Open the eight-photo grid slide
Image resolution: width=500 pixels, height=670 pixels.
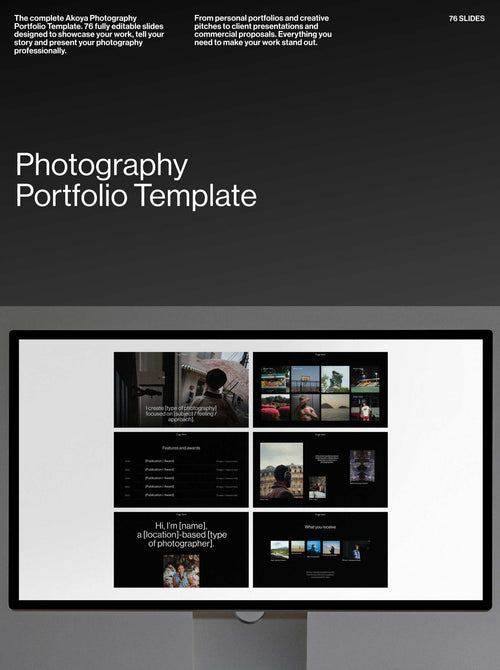(x=321, y=389)
